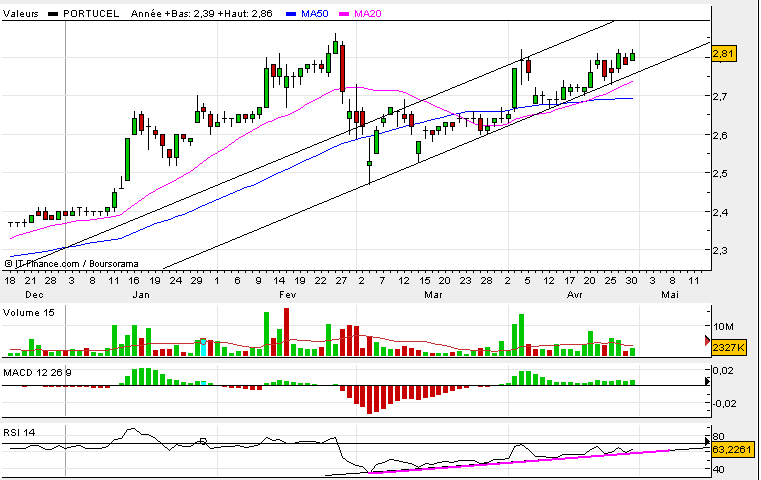761x480 pixels.
Task: Click the cyan highlighted volume bar
Action: (x=203, y=348)
